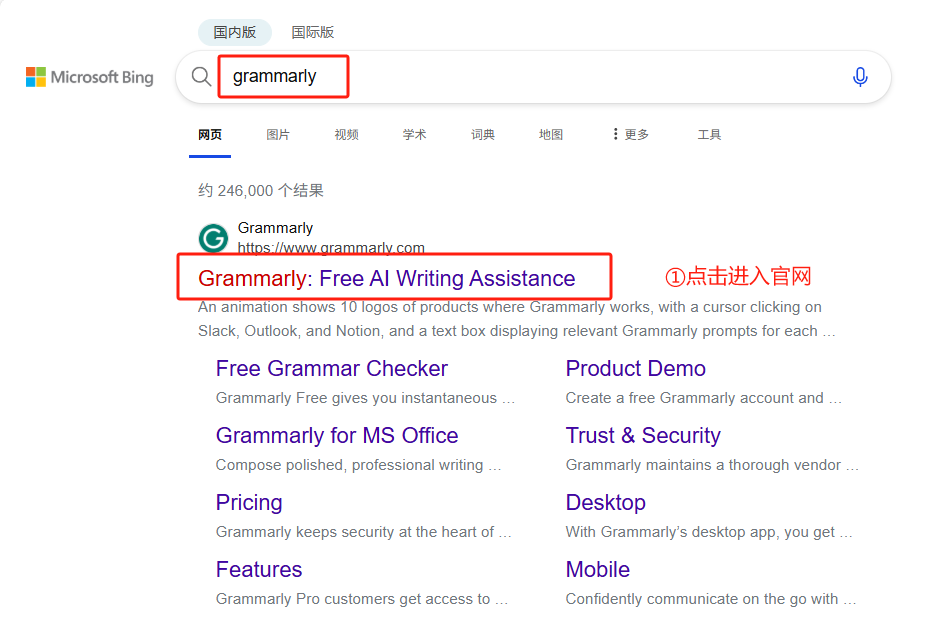The height and width of the screenshot is (629, 950).
Task: Select the 地图 results tab
Action: pyautogui.click(x=551, y=135)
